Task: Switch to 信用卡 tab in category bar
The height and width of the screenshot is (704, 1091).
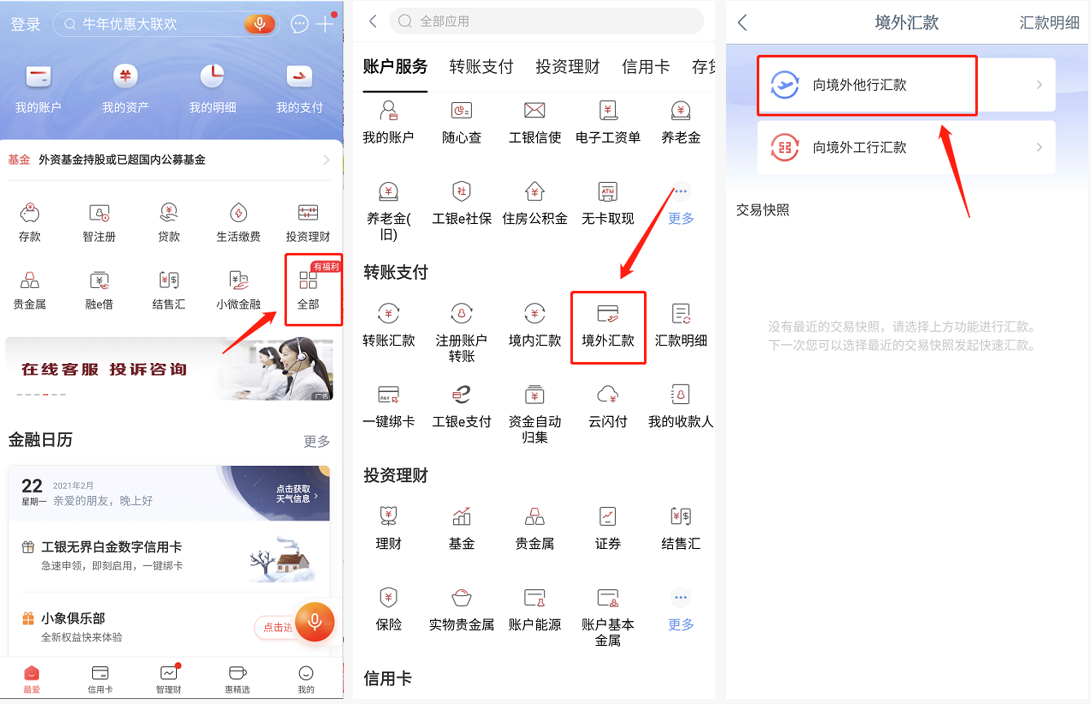Action: (646, 67)
